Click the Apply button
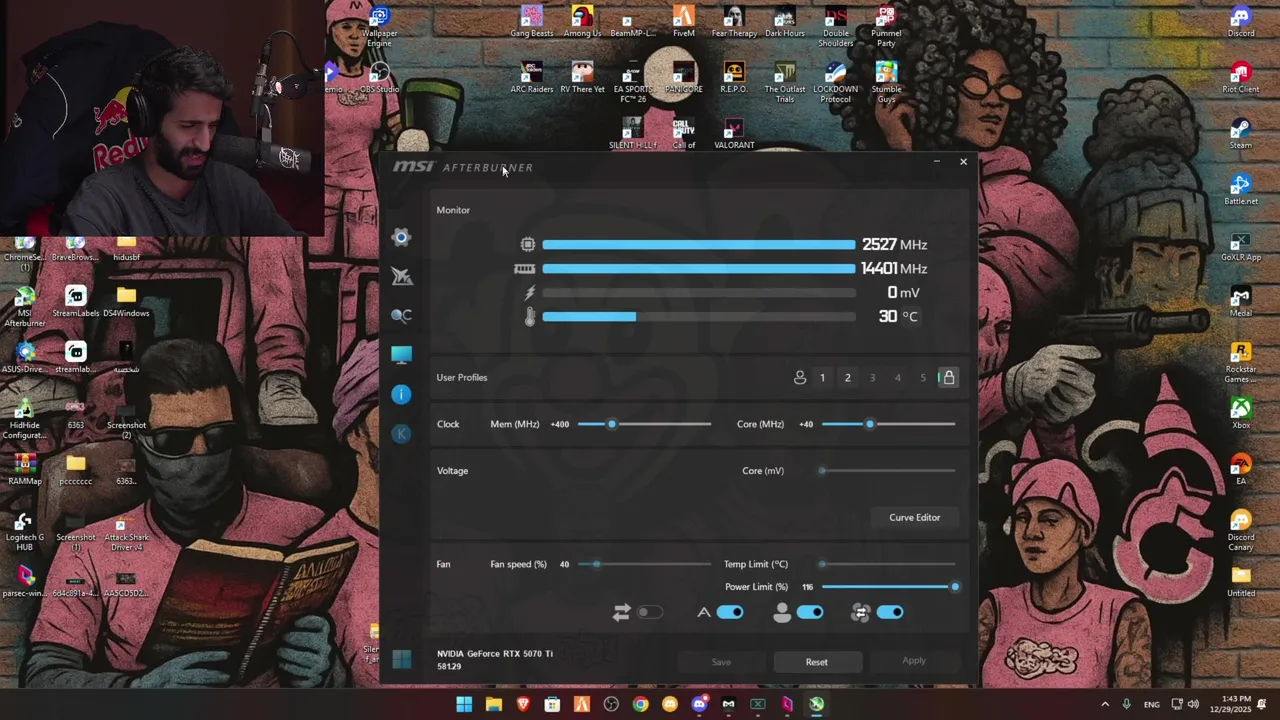The width and height of the screenshot is (1280, 720). 914,661
